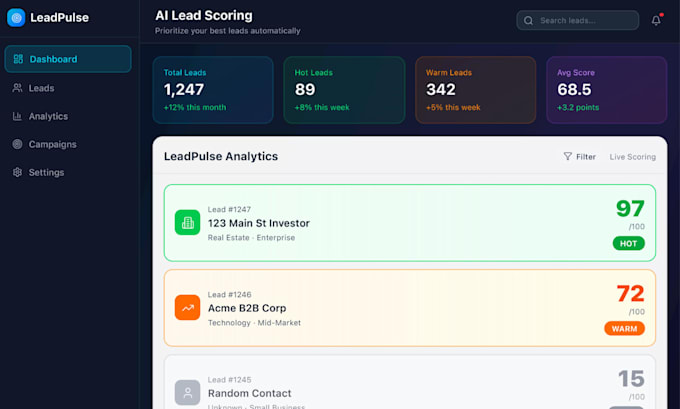The width and height of the screenshot is (680, 409).
Task: Open Analytics in sidebar
Action: 68,116
